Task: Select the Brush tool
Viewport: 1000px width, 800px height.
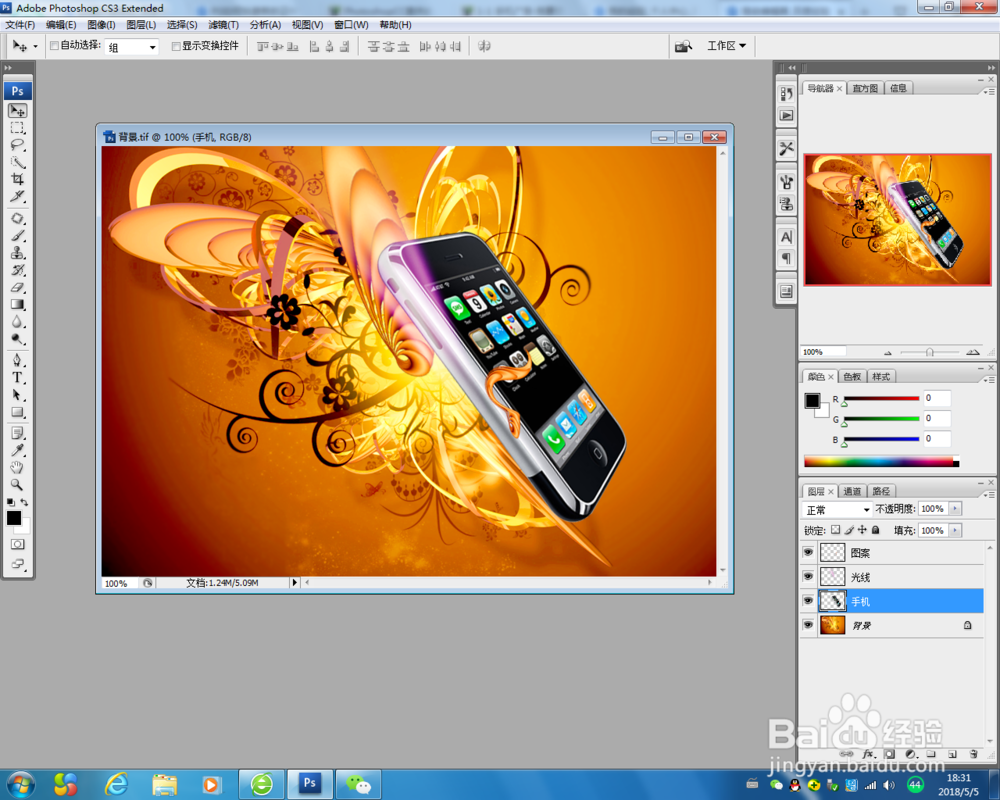Action: pos(17,236)
